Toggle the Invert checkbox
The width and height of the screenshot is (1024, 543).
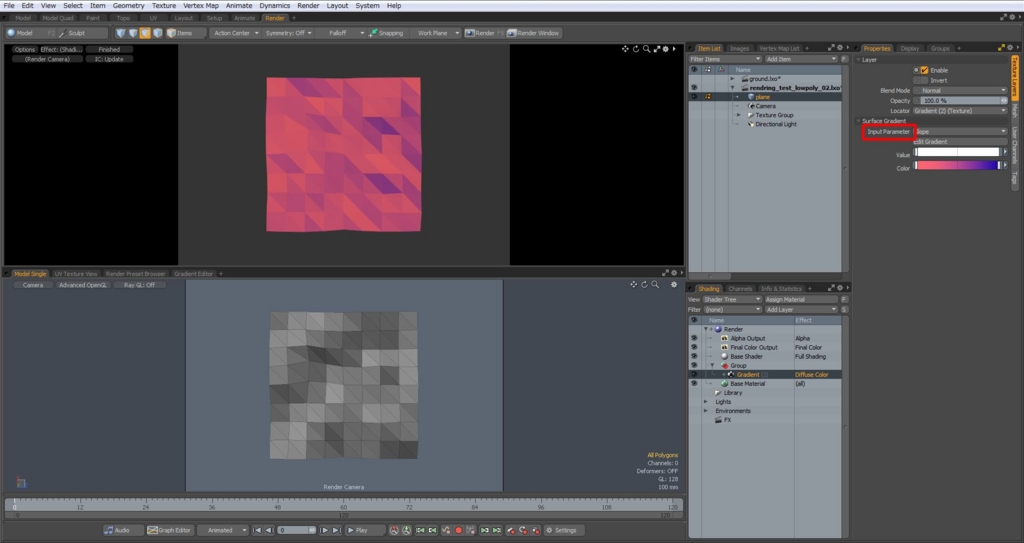(x=924, y=80)
